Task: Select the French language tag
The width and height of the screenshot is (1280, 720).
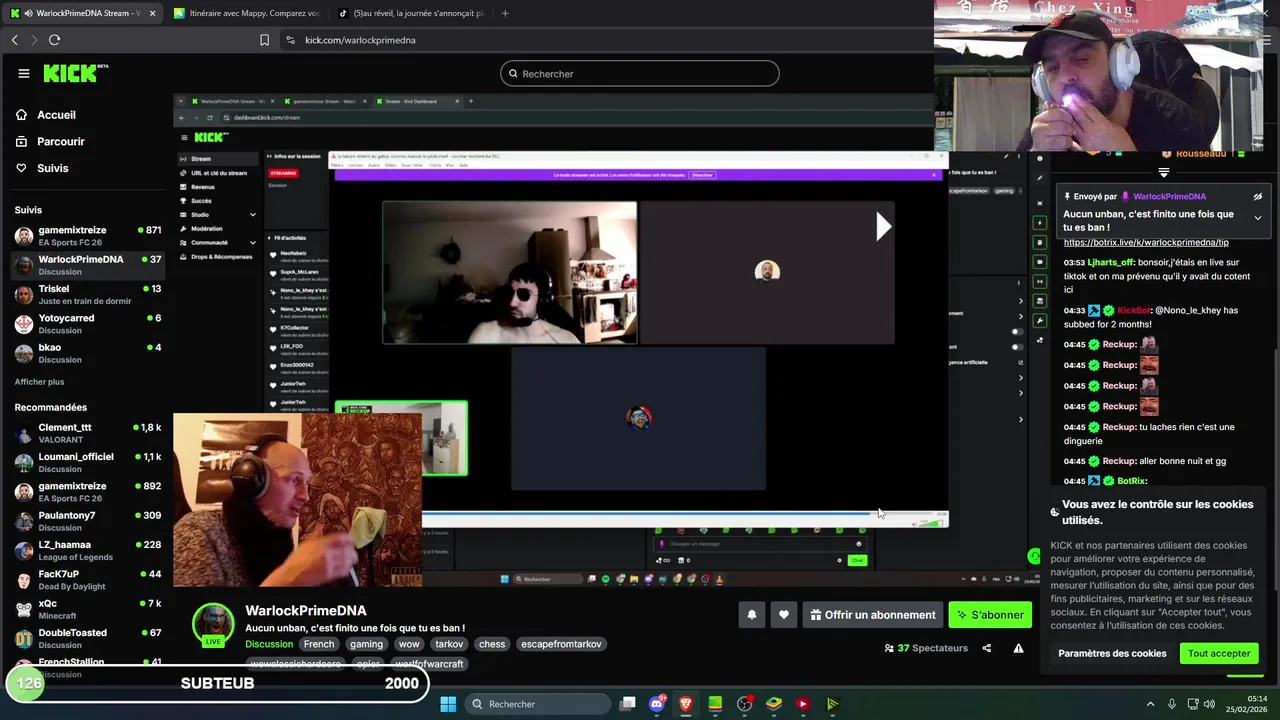Action: (319, 644)
